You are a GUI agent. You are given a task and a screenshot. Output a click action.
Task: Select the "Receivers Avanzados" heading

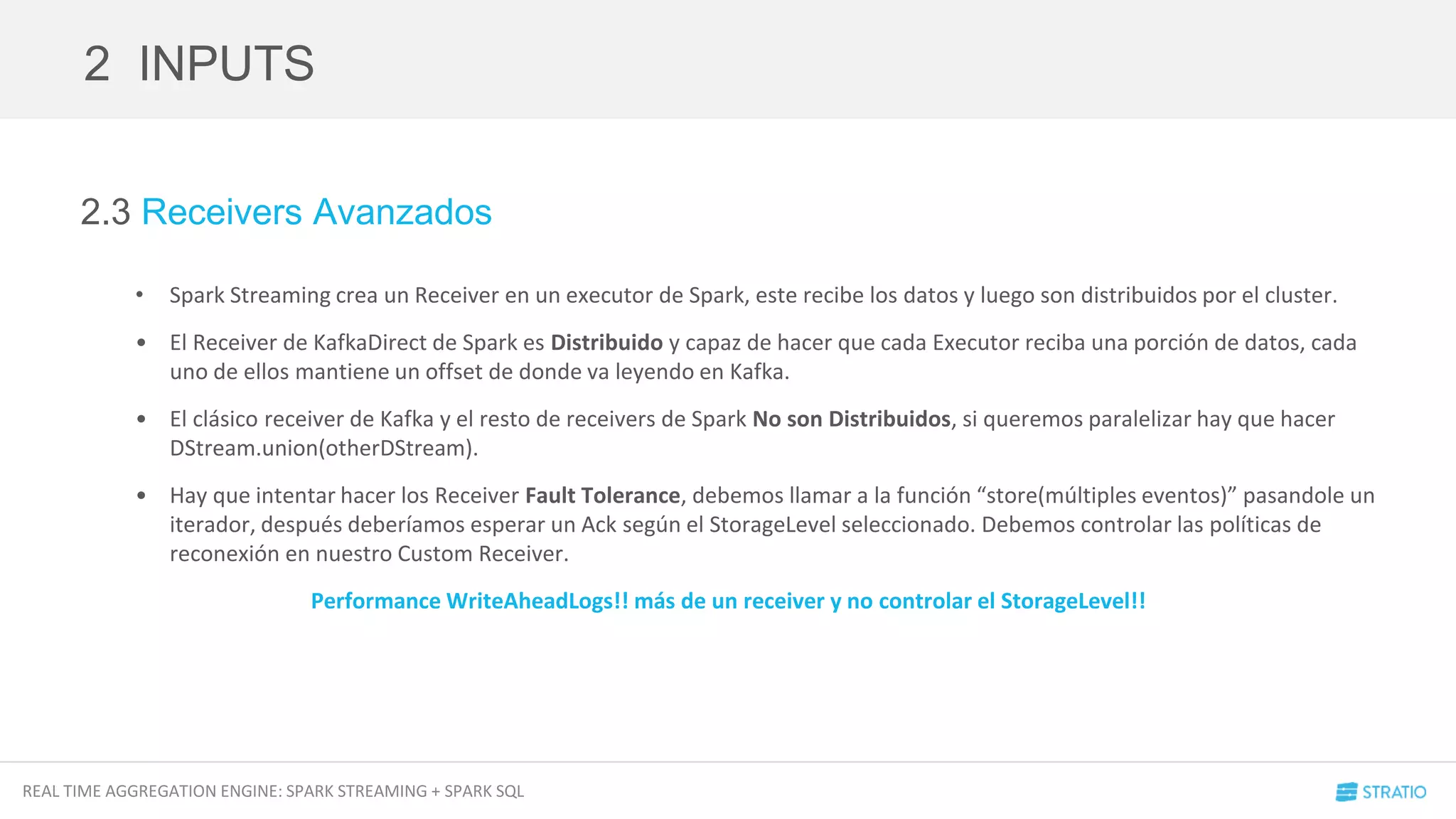(x=316, y=212)
